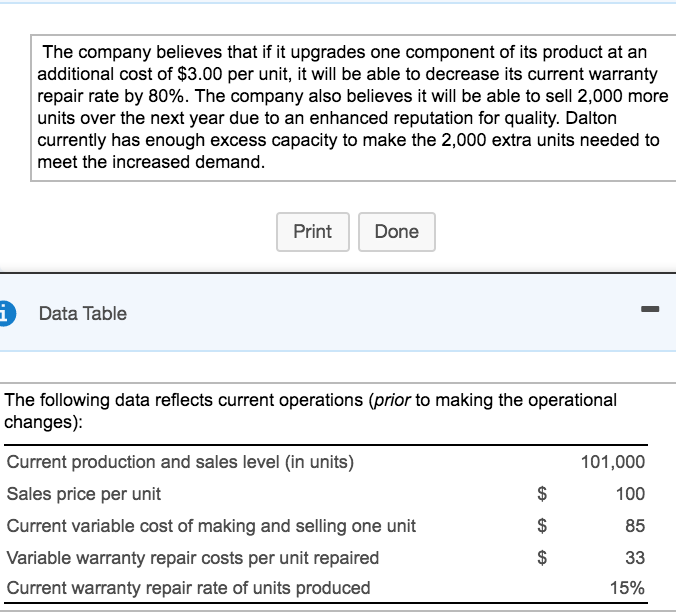Select "Variable warranty repair costs per unit repaired"
Screen dimensions: 676x614
[x=193, y=557]
